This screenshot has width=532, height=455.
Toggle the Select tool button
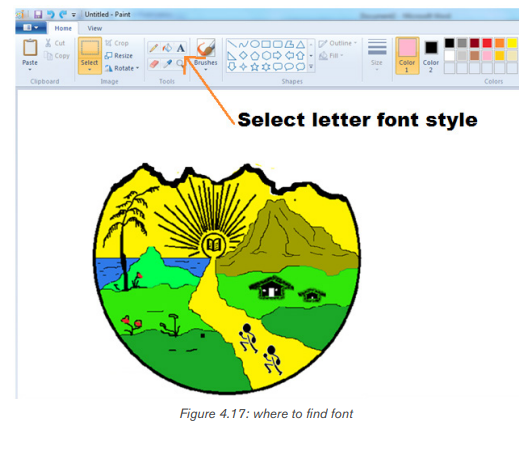tap(90, 56)
